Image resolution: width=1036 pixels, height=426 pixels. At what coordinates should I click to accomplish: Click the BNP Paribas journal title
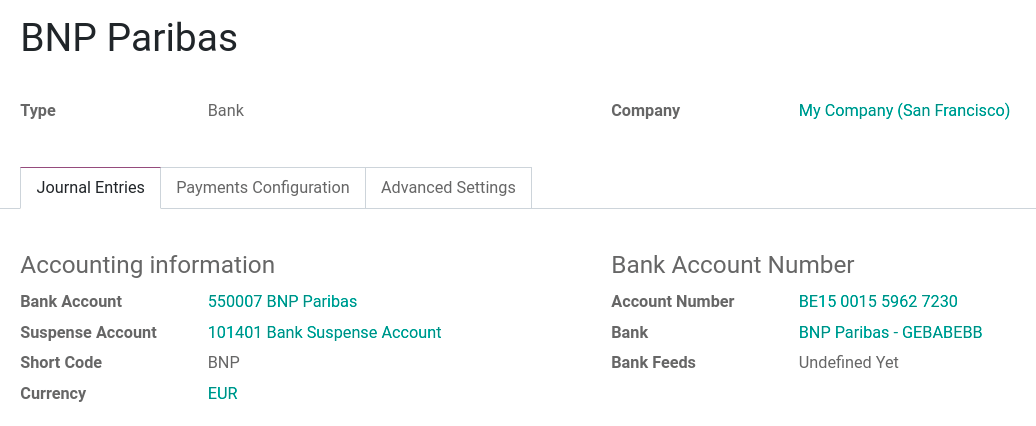point(129,38)
